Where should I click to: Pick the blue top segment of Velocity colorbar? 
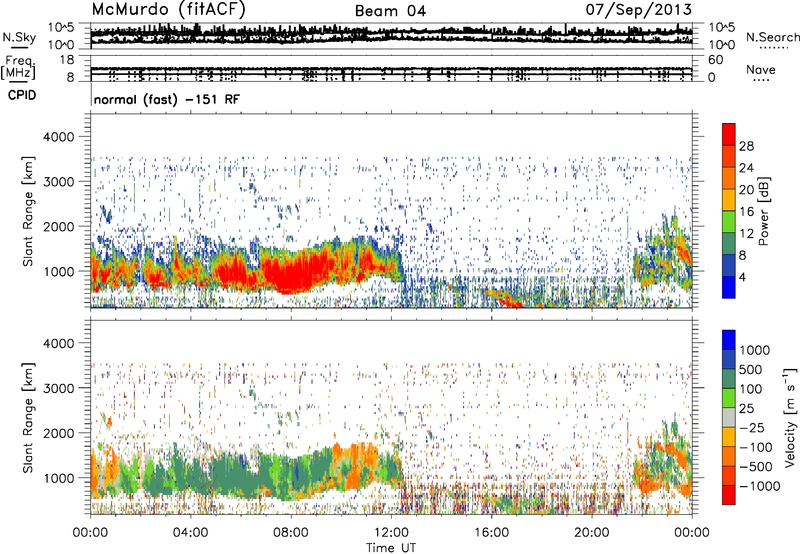pyautogui.click(x=729, y=340)
